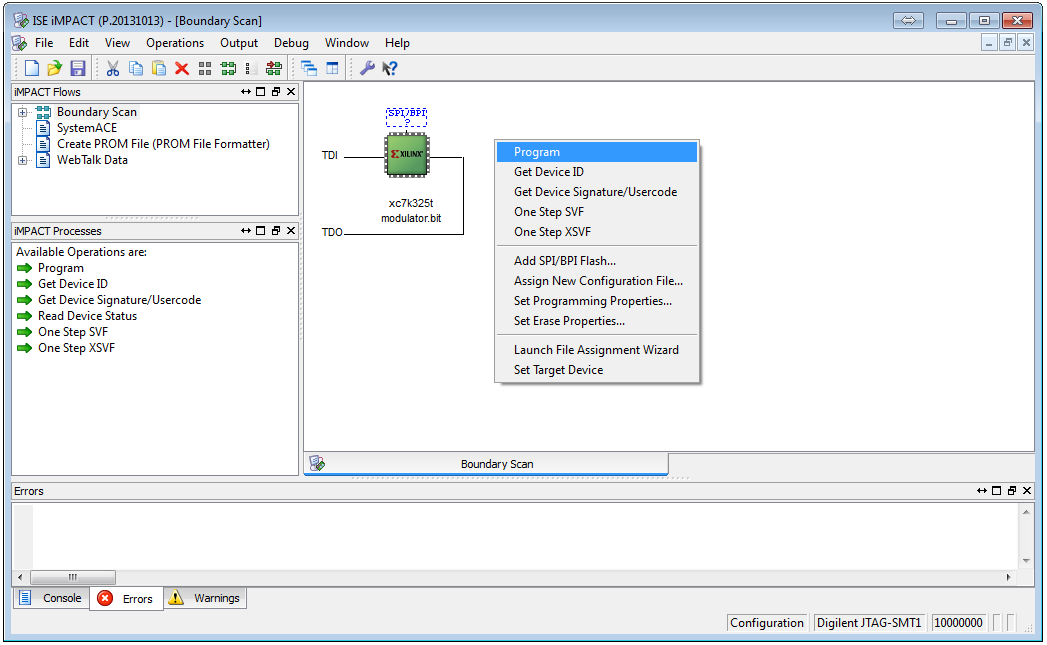Open preferences with the wrench icon
This screenshot has height=645, width=1047.
click(x=367, y=68)
